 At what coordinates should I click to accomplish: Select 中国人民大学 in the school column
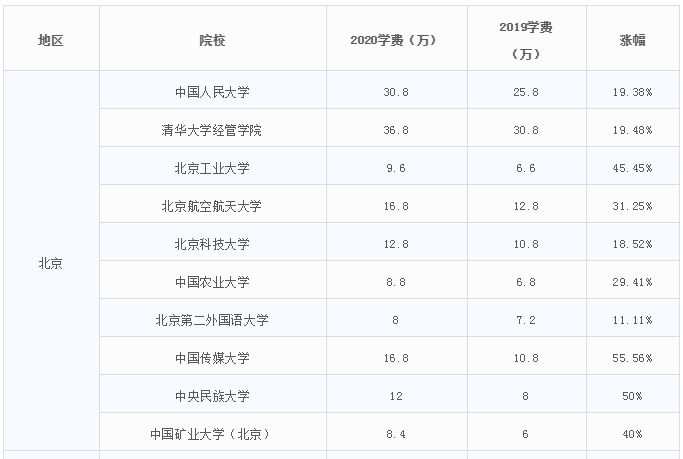coord(212,92)
